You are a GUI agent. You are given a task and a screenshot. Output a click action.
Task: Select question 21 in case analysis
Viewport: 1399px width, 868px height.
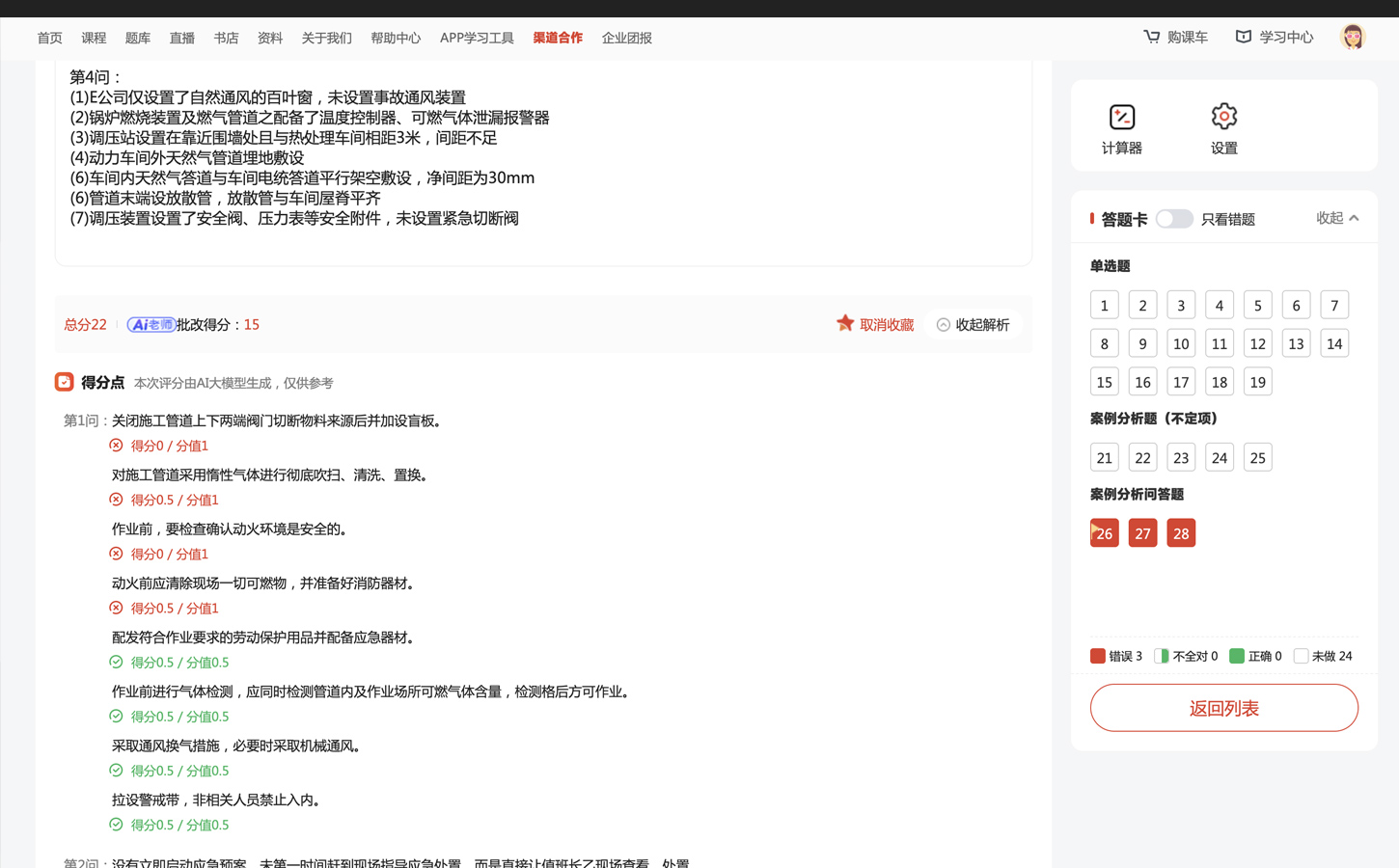(x=1105, y=457)
